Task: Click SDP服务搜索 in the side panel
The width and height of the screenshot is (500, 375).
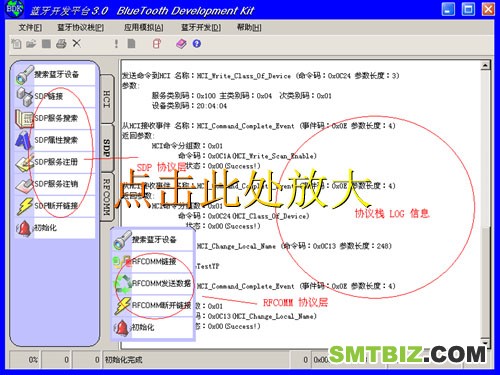Action: [55, 118]
